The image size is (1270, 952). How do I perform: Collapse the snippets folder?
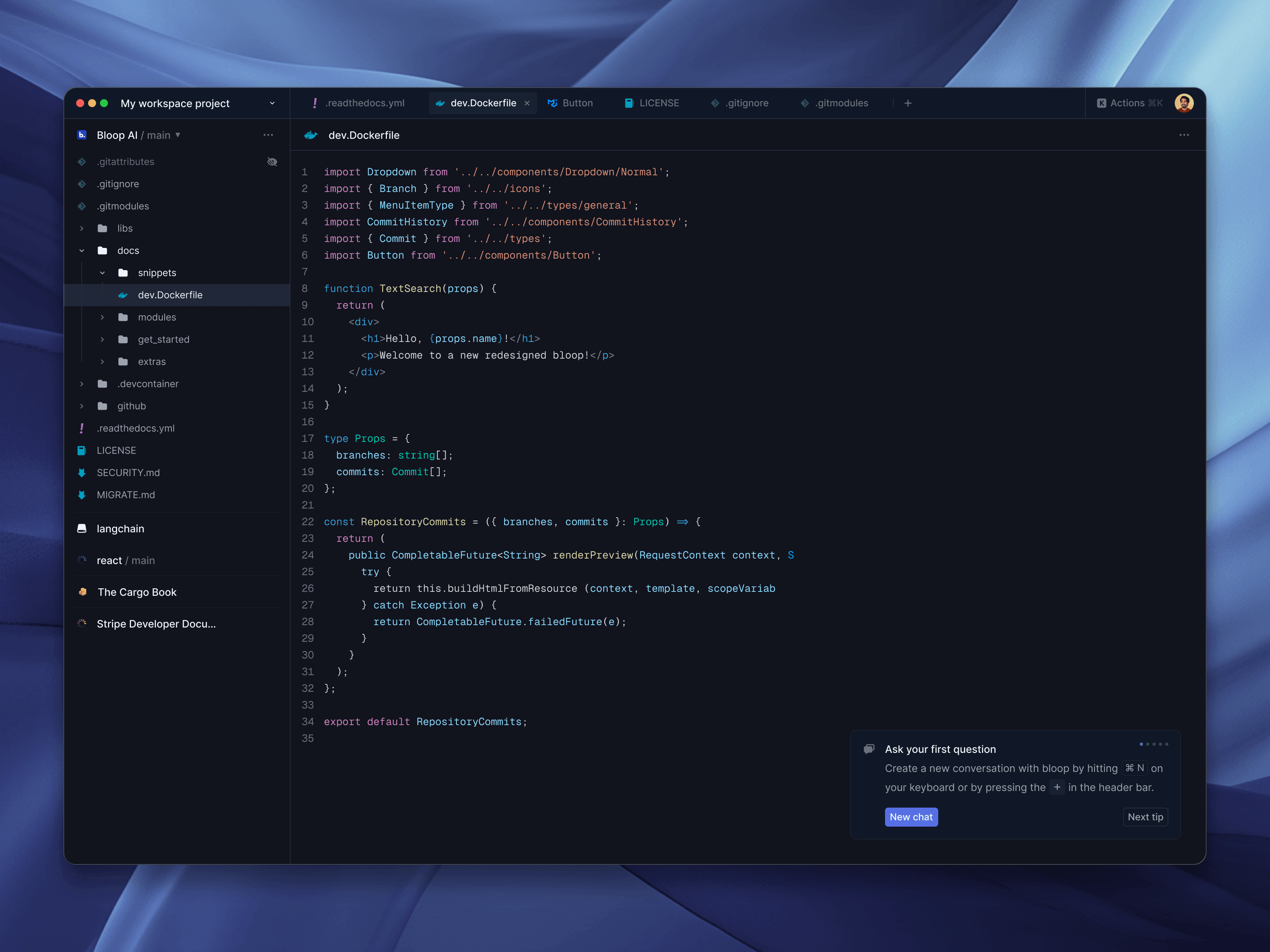click(x=102, y=273)
